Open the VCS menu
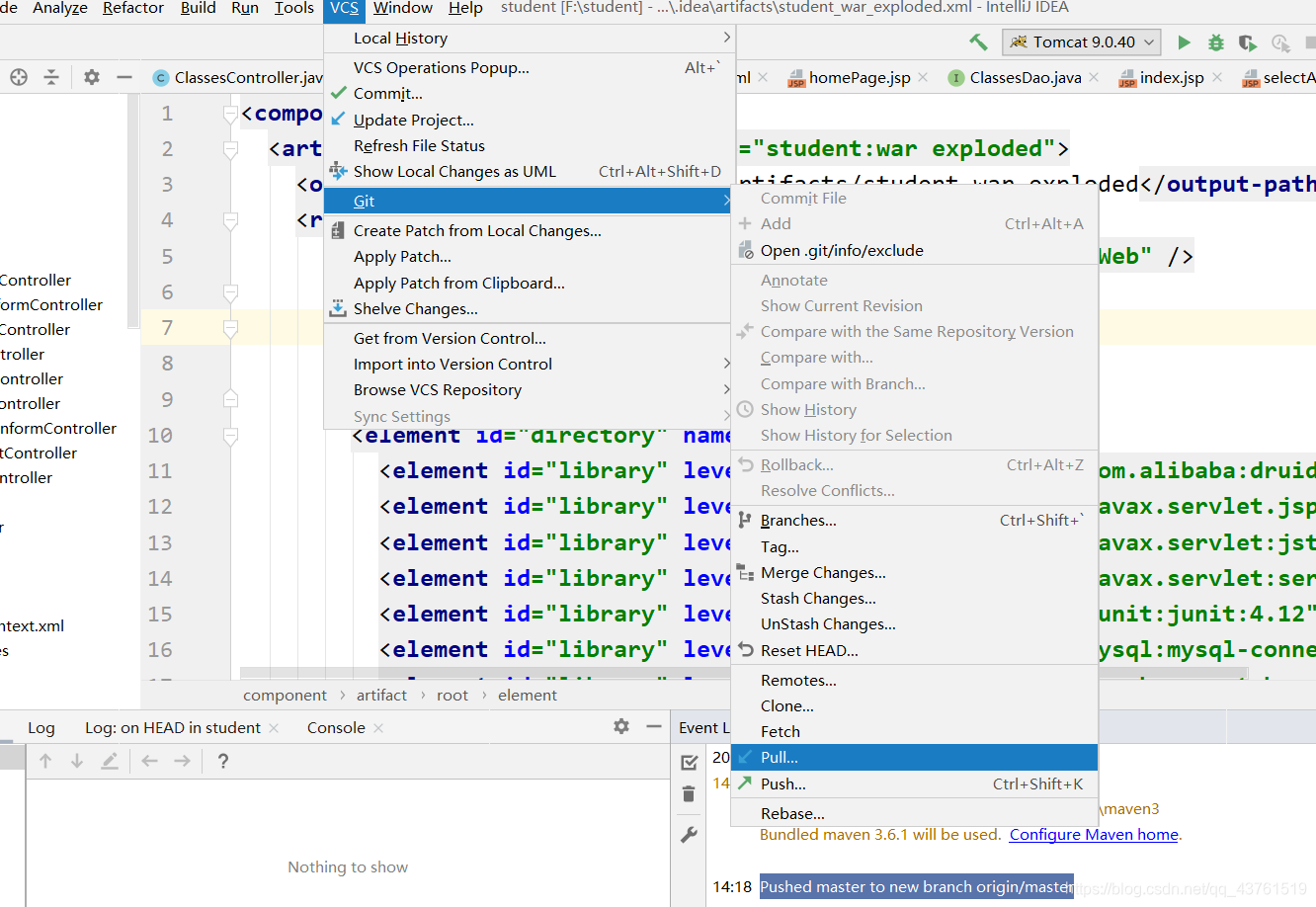Viewport: 1316px width, 907px height. click(x=344, y=9)
